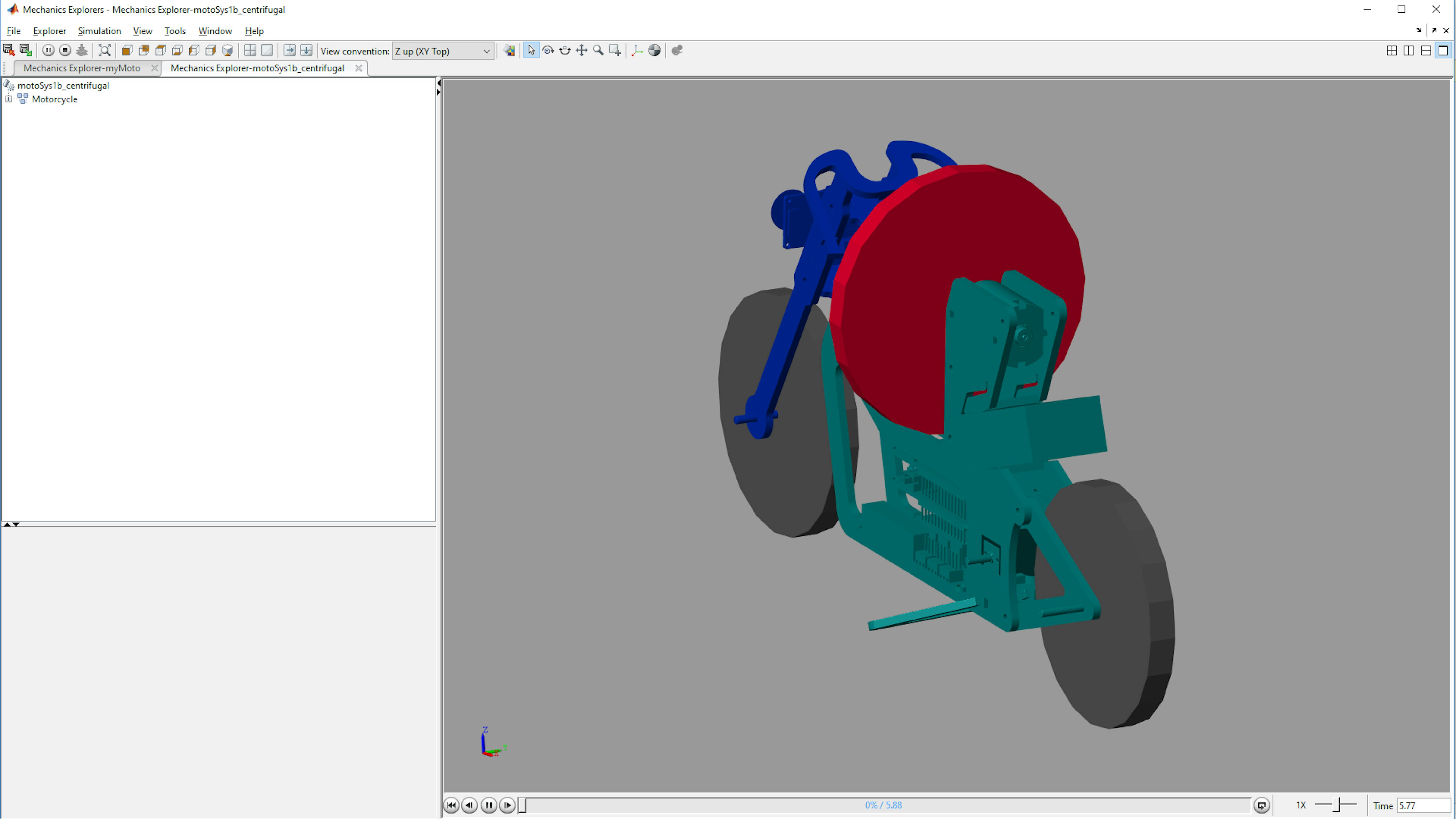Activate the select pointer tool

[x=531, y=50]
